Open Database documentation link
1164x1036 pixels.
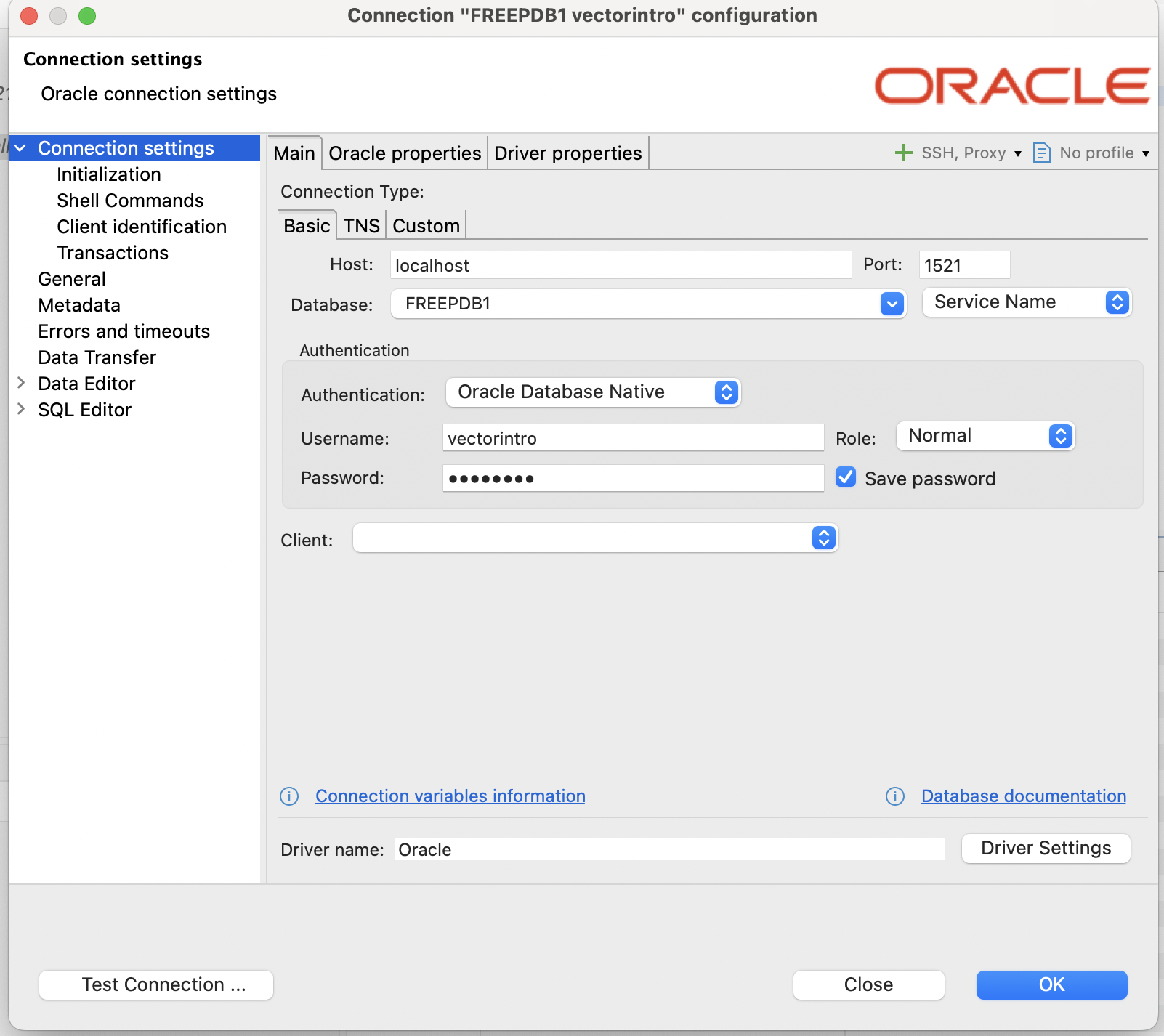point(1024,796)
